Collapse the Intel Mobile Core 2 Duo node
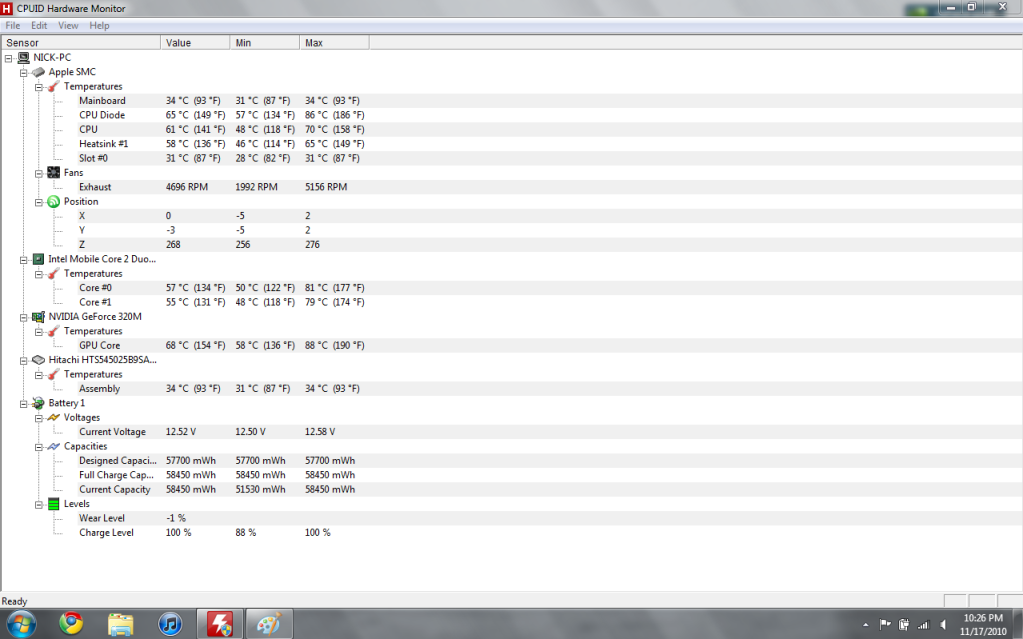 point(23,260)
